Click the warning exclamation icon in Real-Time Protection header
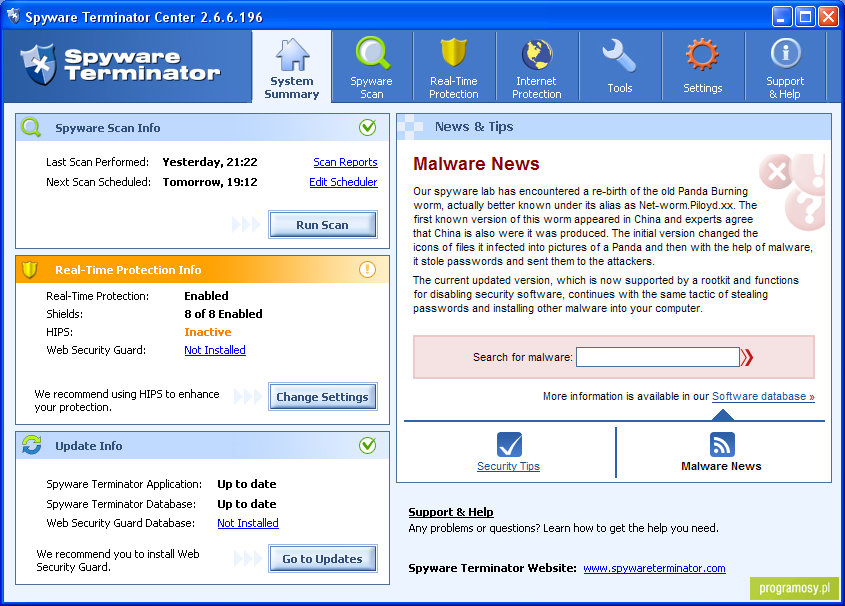 pos(368,269)
